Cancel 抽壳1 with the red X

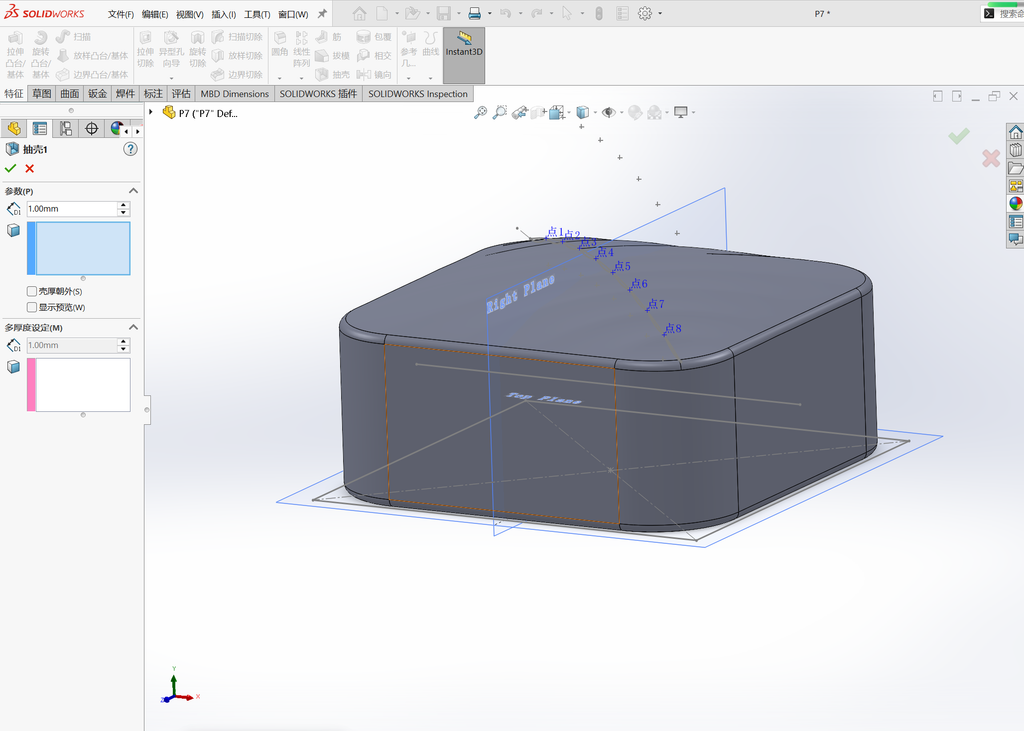(x=29, y=169)
